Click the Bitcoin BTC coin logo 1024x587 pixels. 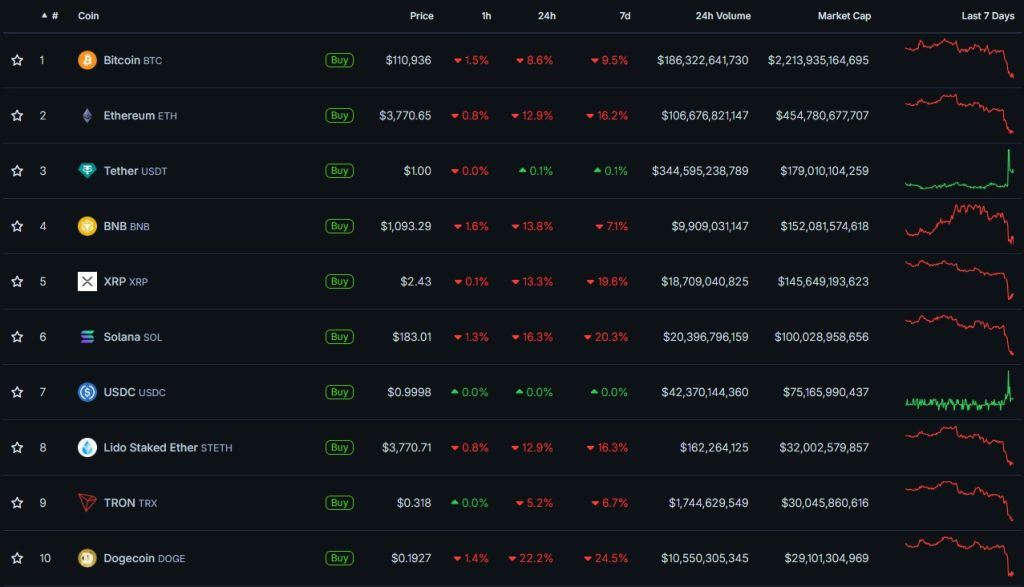tap(88, 60)
